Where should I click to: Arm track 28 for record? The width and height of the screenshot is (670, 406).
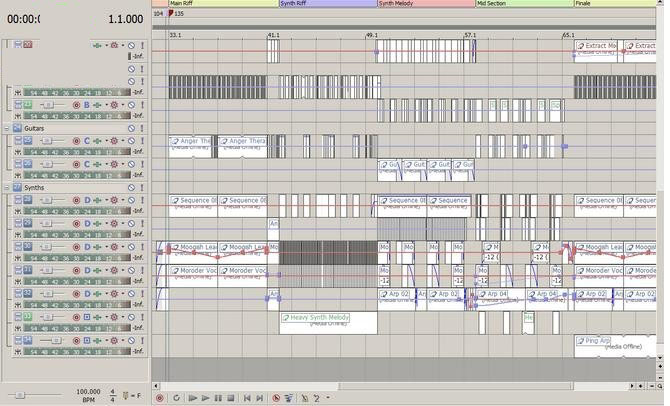click(76, 200)
